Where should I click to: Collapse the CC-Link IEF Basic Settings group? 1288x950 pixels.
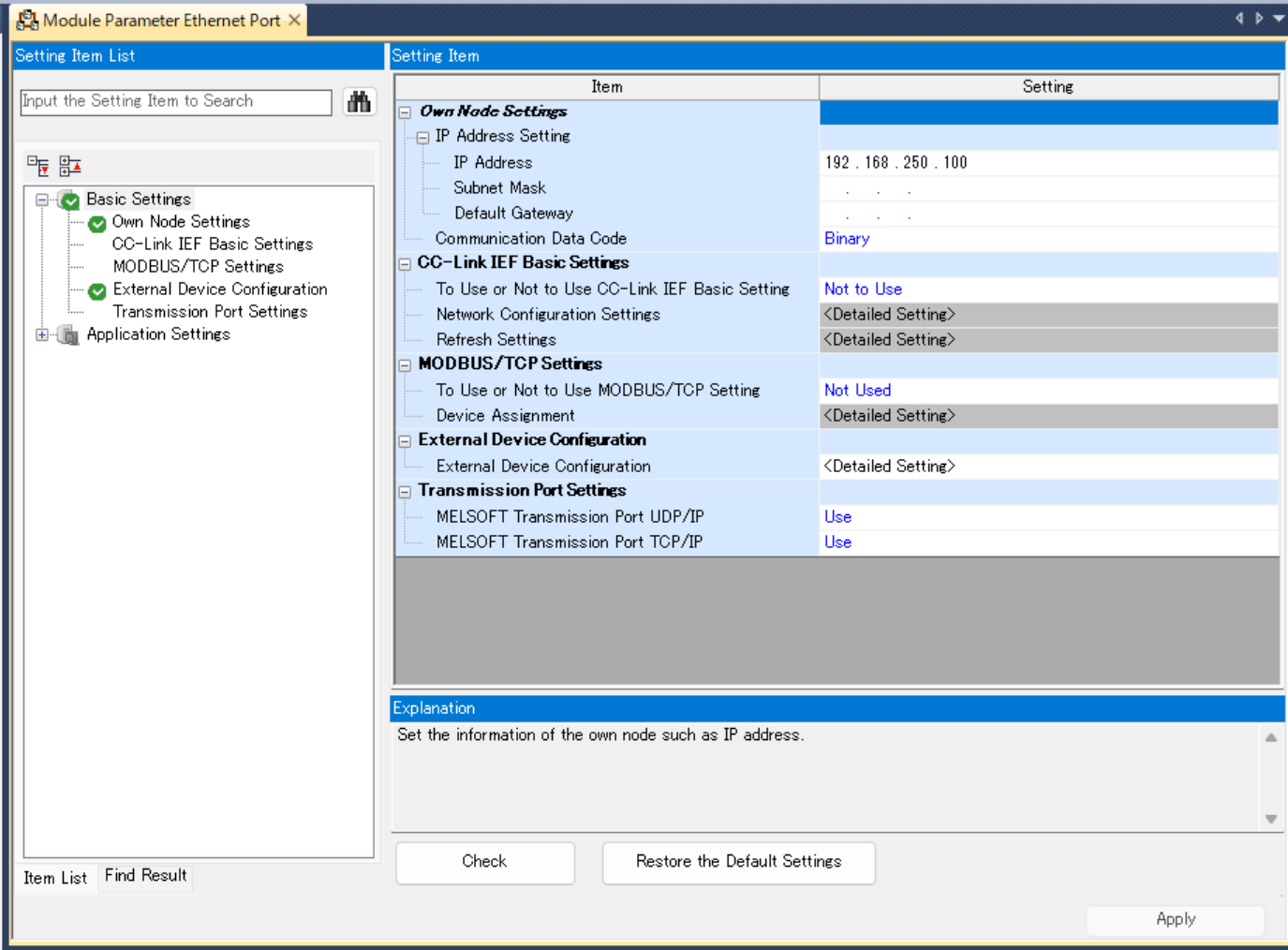click(x=405, y=264)
